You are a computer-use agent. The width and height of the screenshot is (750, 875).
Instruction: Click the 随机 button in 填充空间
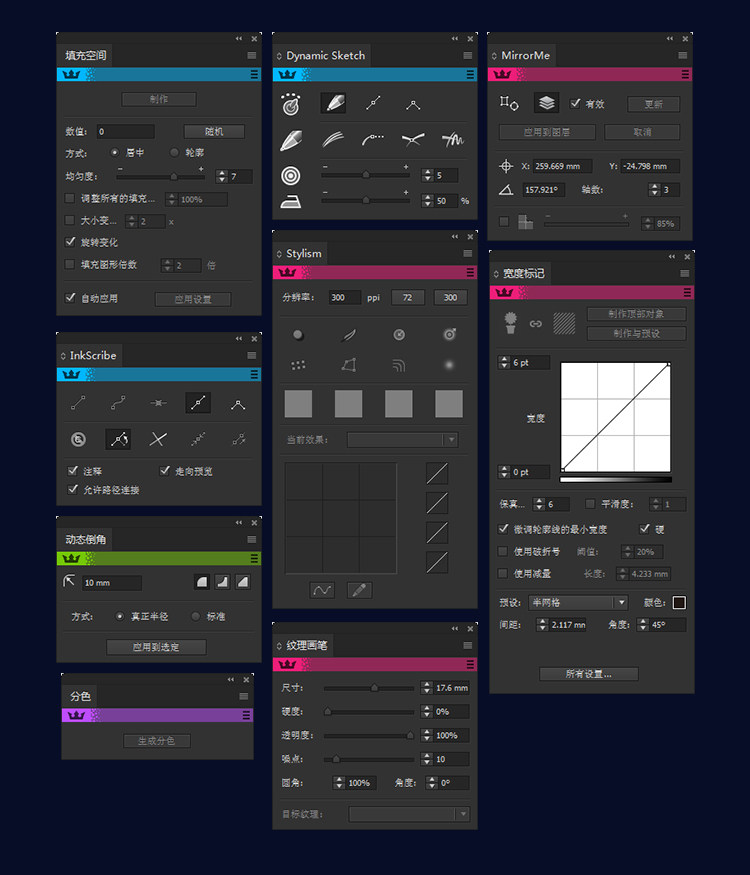(x=214, y=132)
